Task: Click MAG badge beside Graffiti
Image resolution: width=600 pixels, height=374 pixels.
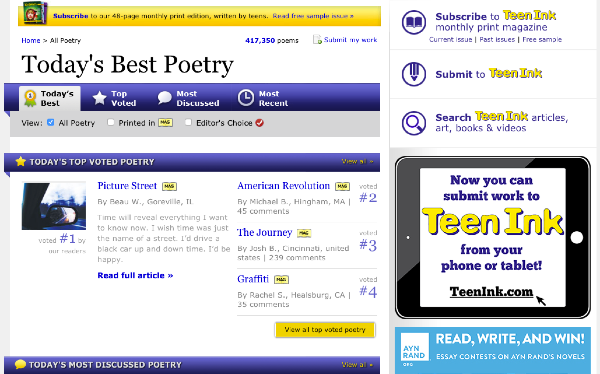Action: (x=281, y=279)
